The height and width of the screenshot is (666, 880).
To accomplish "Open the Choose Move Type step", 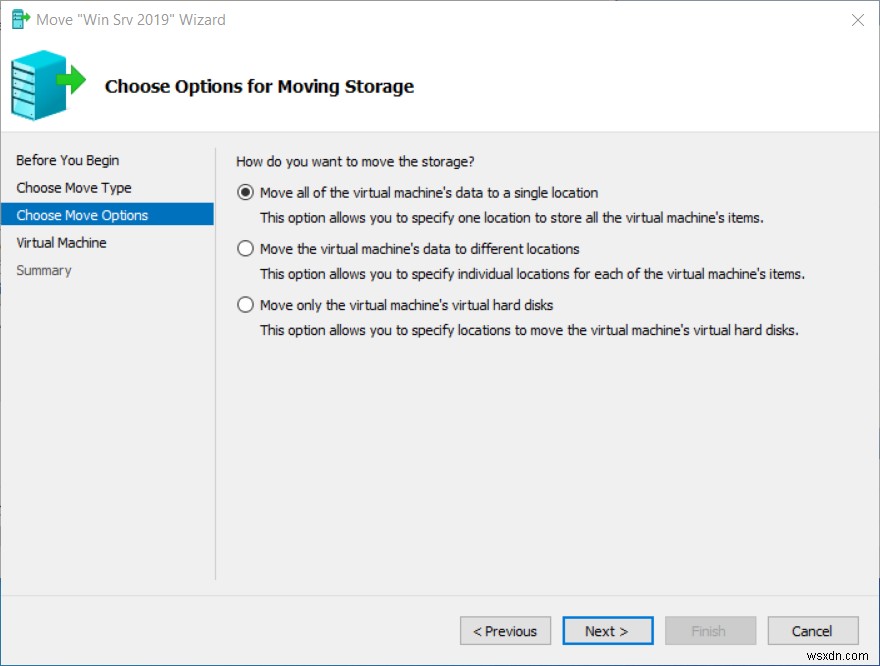I will (x=72, y=187).
